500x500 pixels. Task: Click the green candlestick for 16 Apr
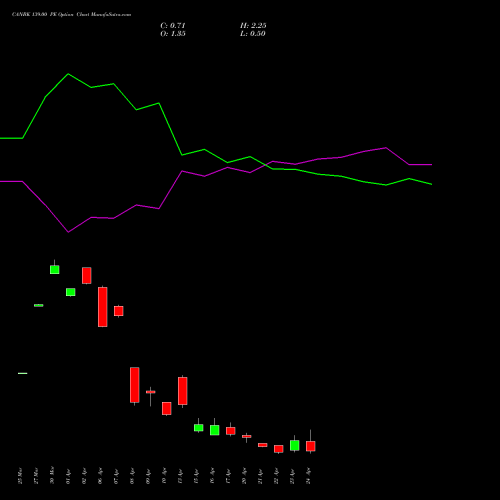point(215,430)
